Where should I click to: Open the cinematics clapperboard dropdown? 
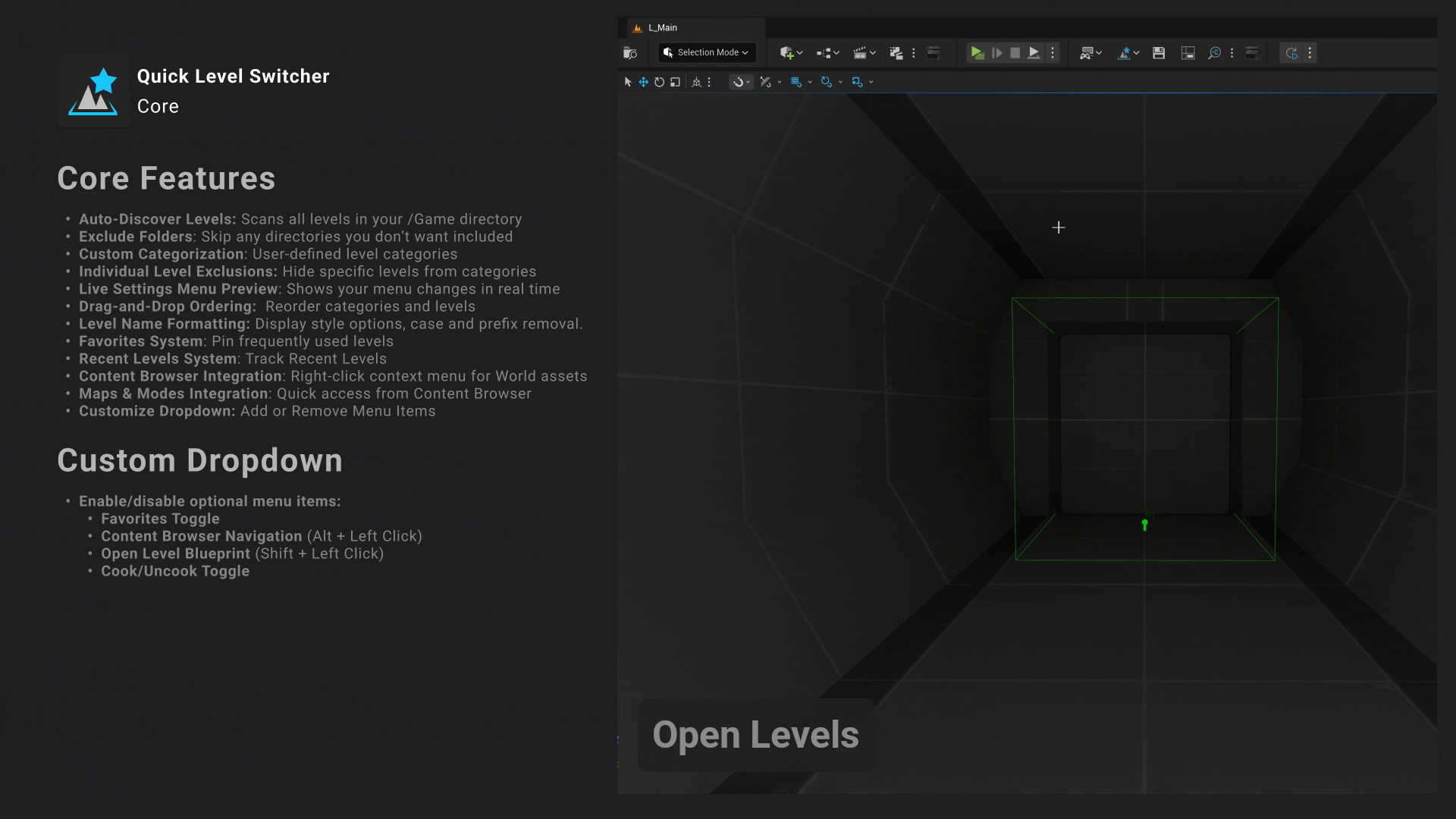click(x=864, y=53)
